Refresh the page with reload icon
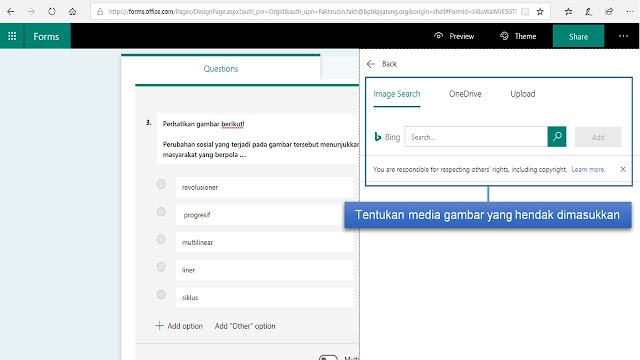 pos(51,11)
